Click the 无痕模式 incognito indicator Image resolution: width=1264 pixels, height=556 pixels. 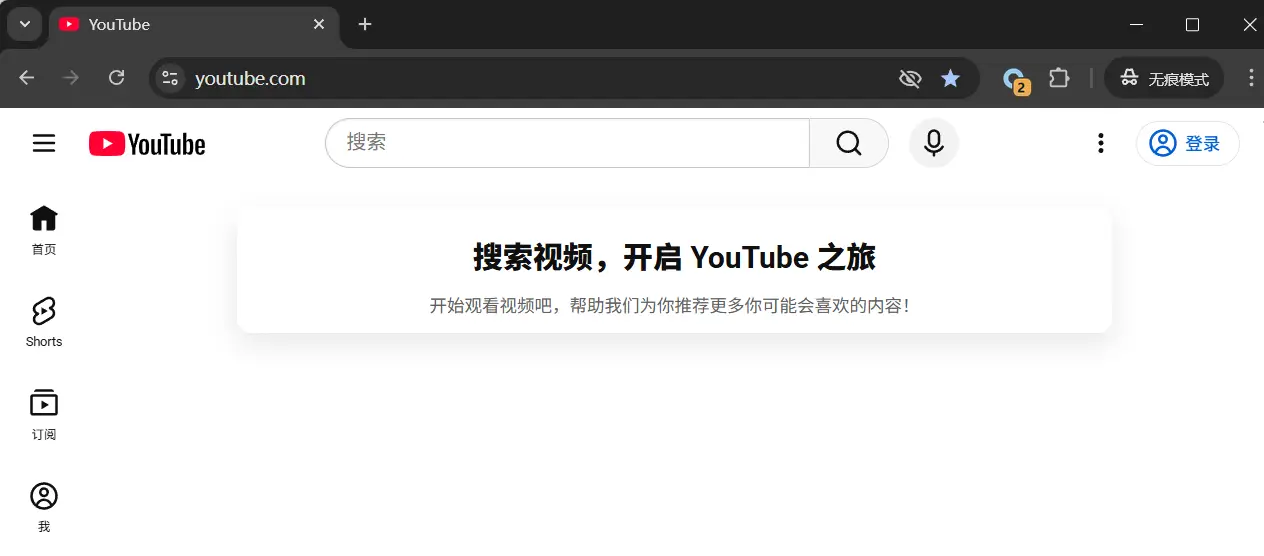[1164, 78]
